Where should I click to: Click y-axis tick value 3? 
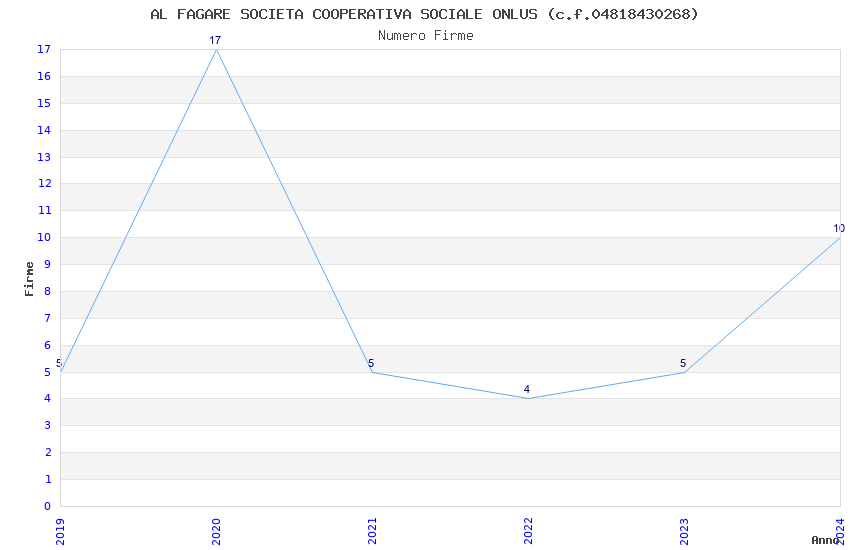click(x=48, y=425)
